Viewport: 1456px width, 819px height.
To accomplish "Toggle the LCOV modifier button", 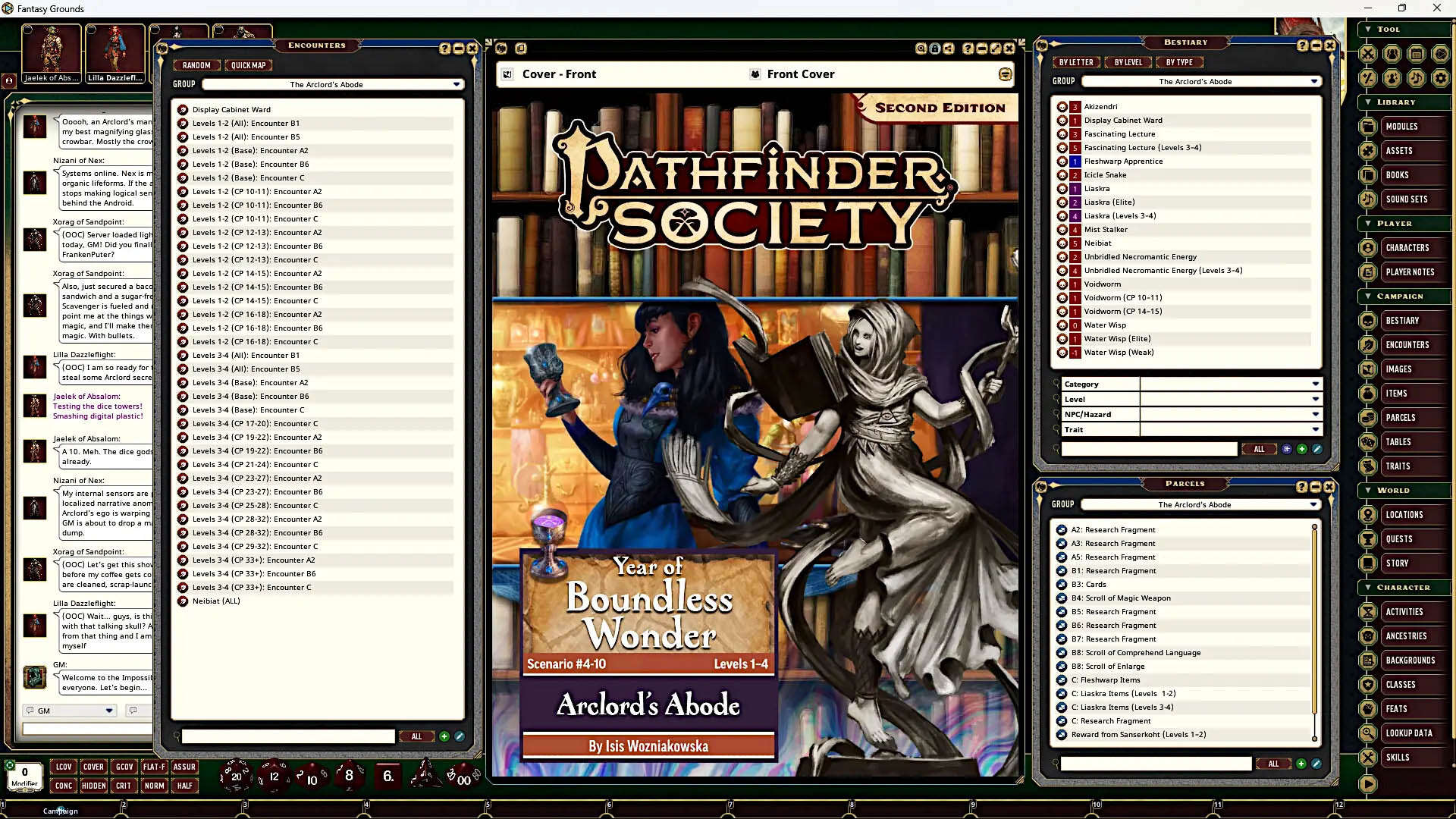I will (64, 767).
